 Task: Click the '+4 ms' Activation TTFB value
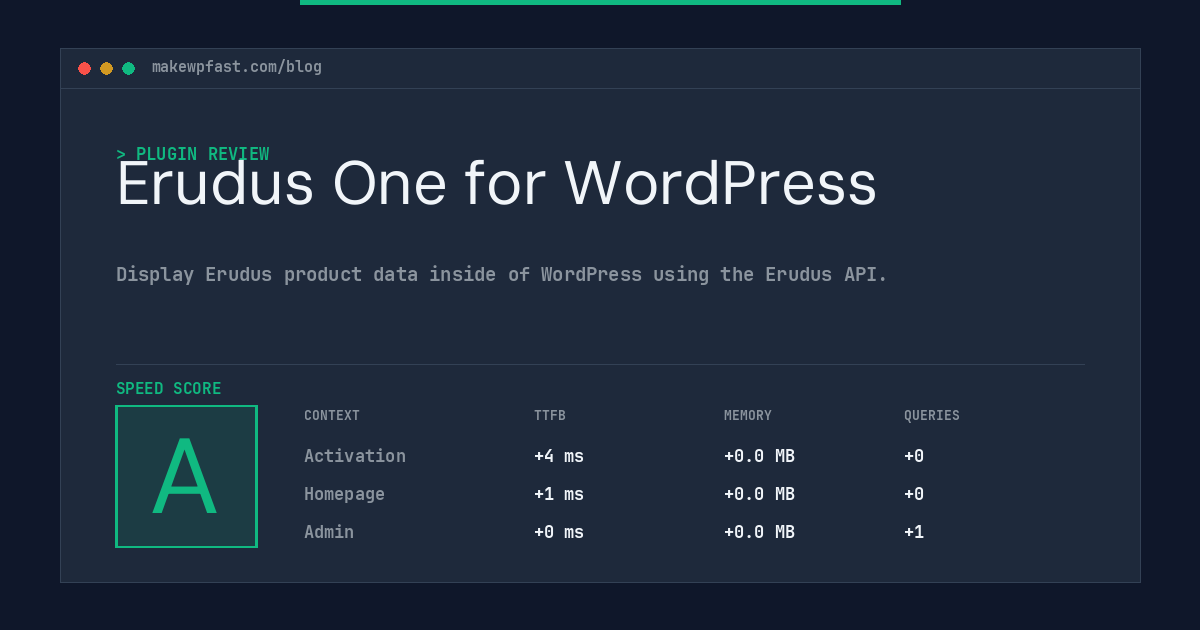(559, 456)
